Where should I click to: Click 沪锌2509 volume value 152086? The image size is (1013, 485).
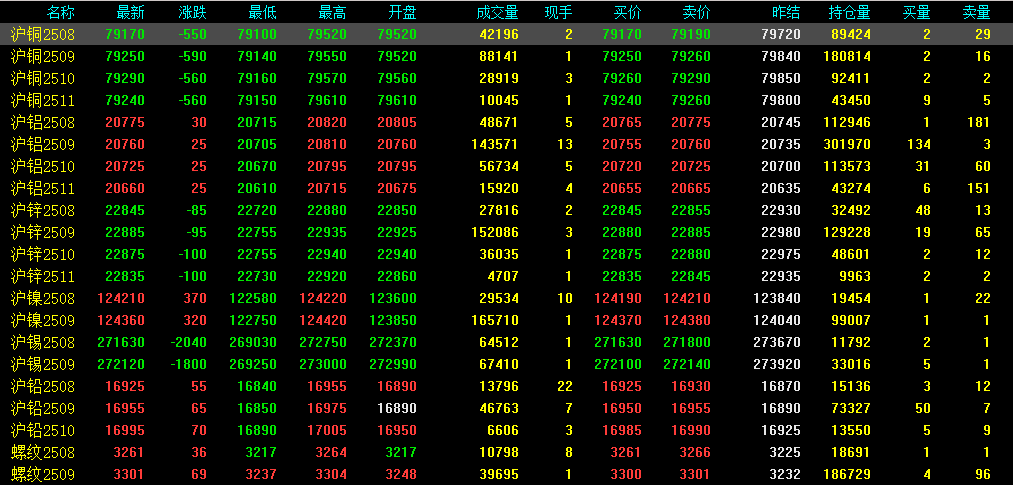point(494,232)
